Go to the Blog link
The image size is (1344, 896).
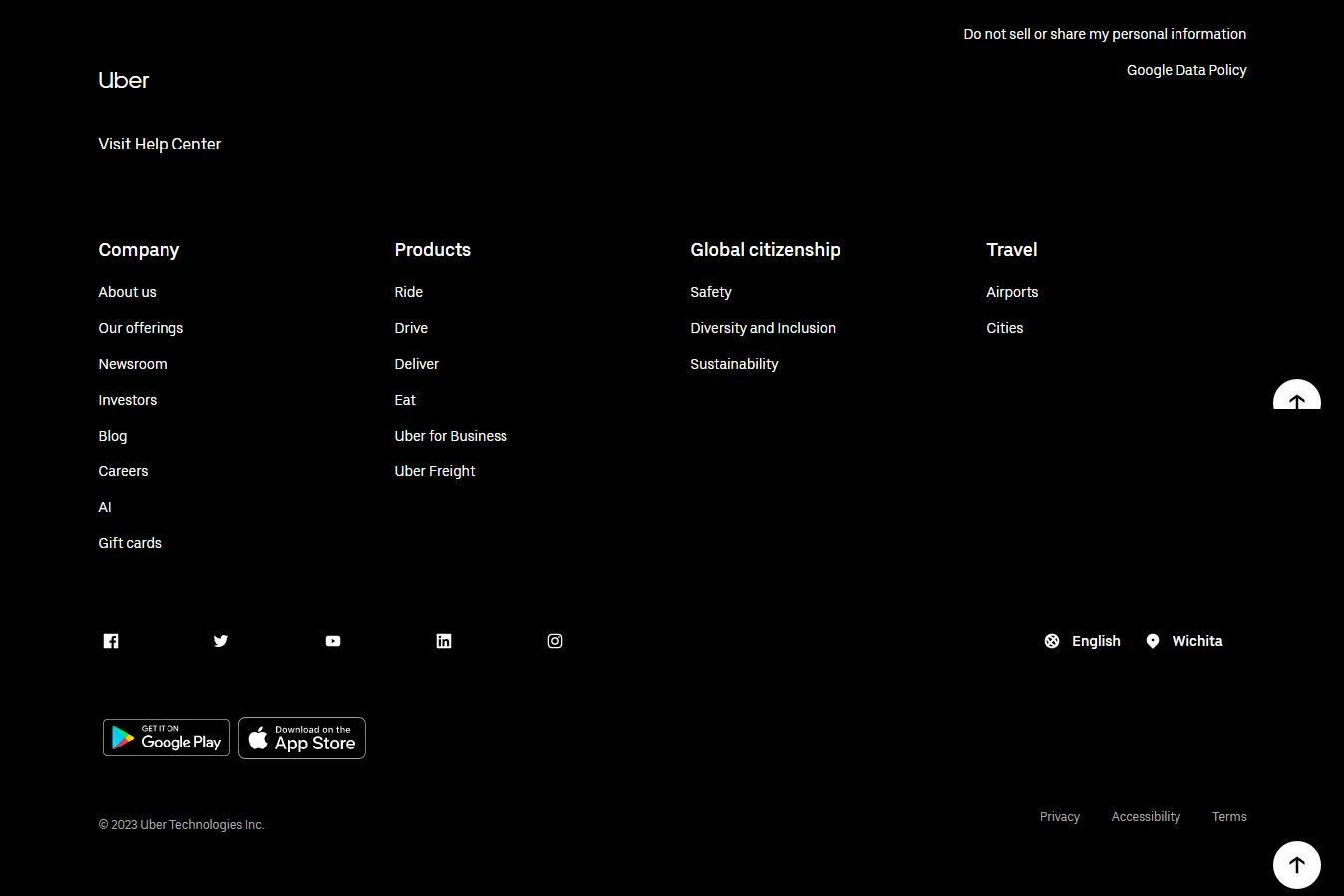point(113,436)
